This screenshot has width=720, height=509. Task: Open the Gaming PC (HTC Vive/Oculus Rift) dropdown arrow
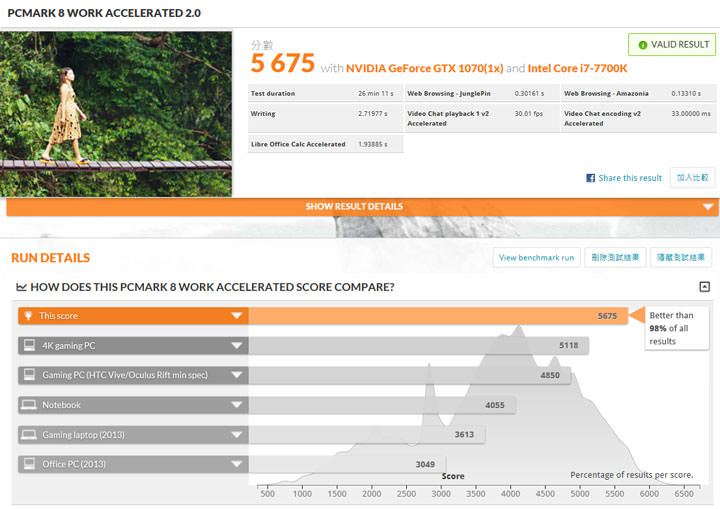point(237,376)
